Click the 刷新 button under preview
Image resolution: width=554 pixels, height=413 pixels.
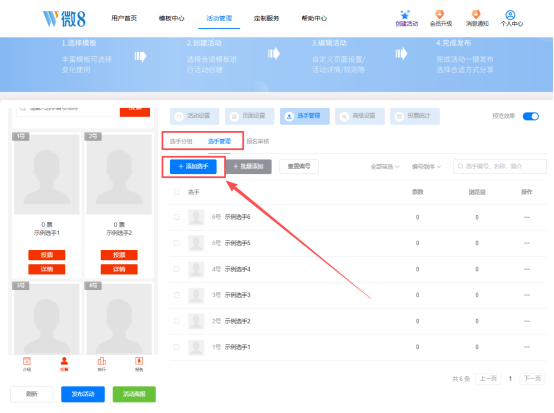32,394
